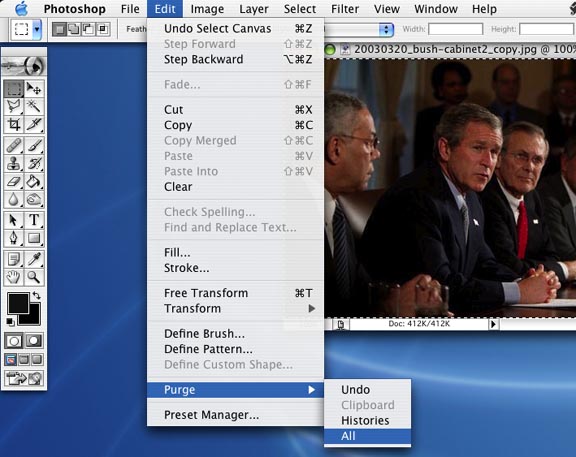This screenshot has height=457, width=576.
Task: Select the History Brush tool
Action: (x=34, y=163)
